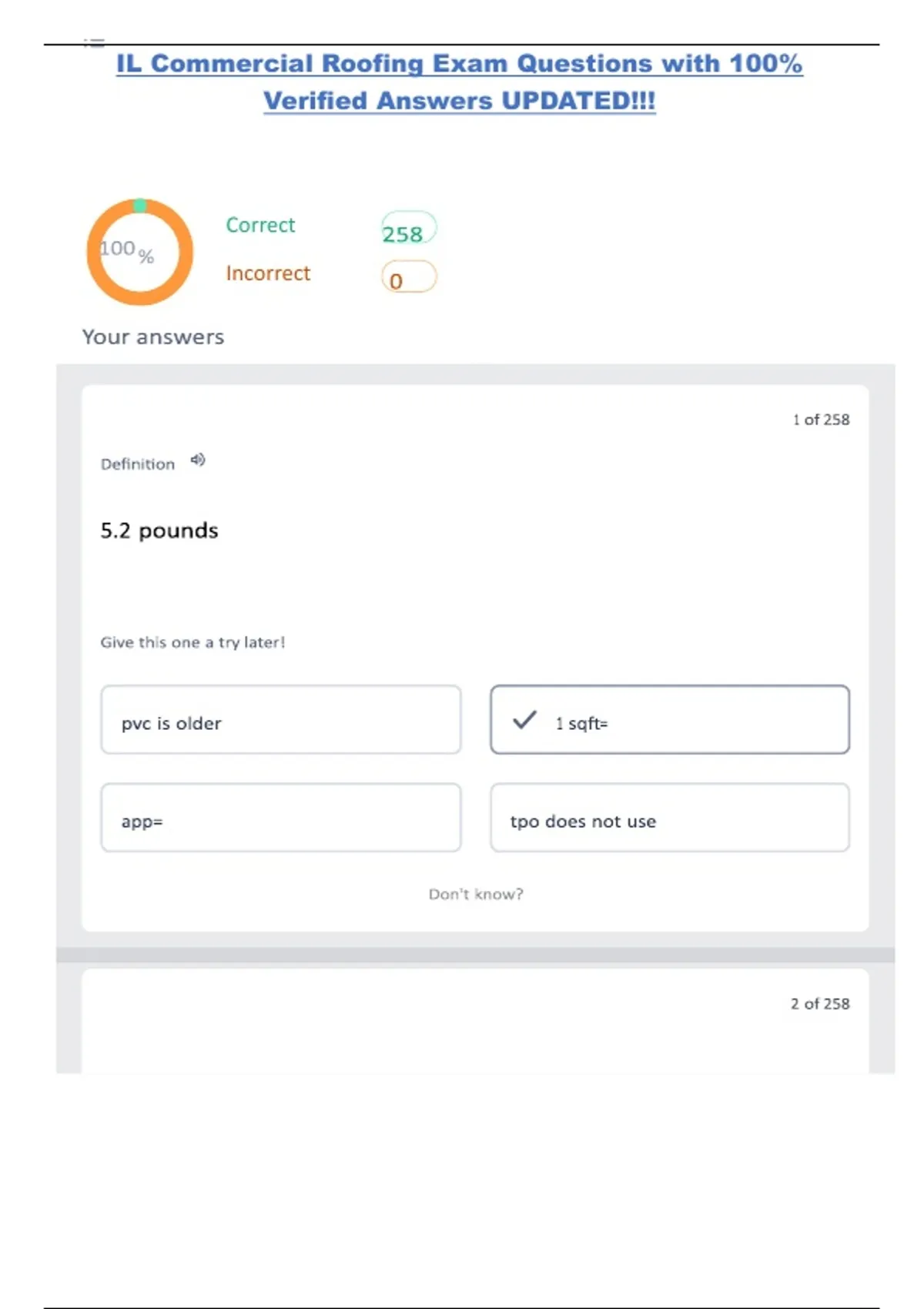Click the green "Correct" label

(260, 225)
